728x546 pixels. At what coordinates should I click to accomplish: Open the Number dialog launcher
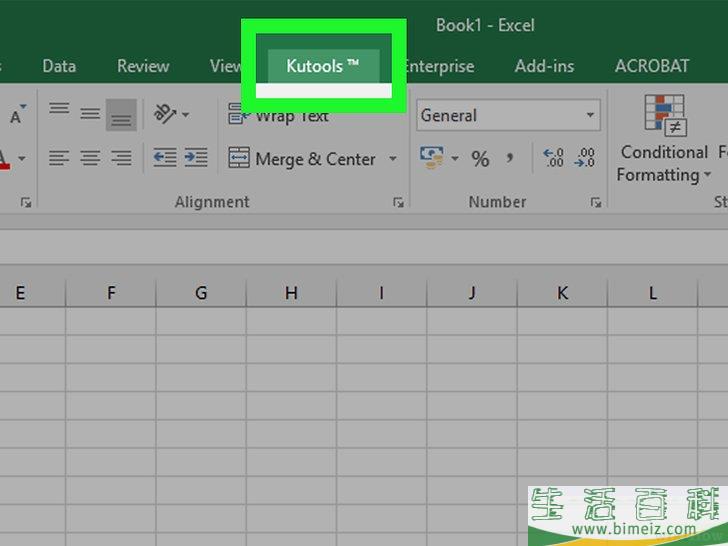pyautogui.click(x=596, y=202)
